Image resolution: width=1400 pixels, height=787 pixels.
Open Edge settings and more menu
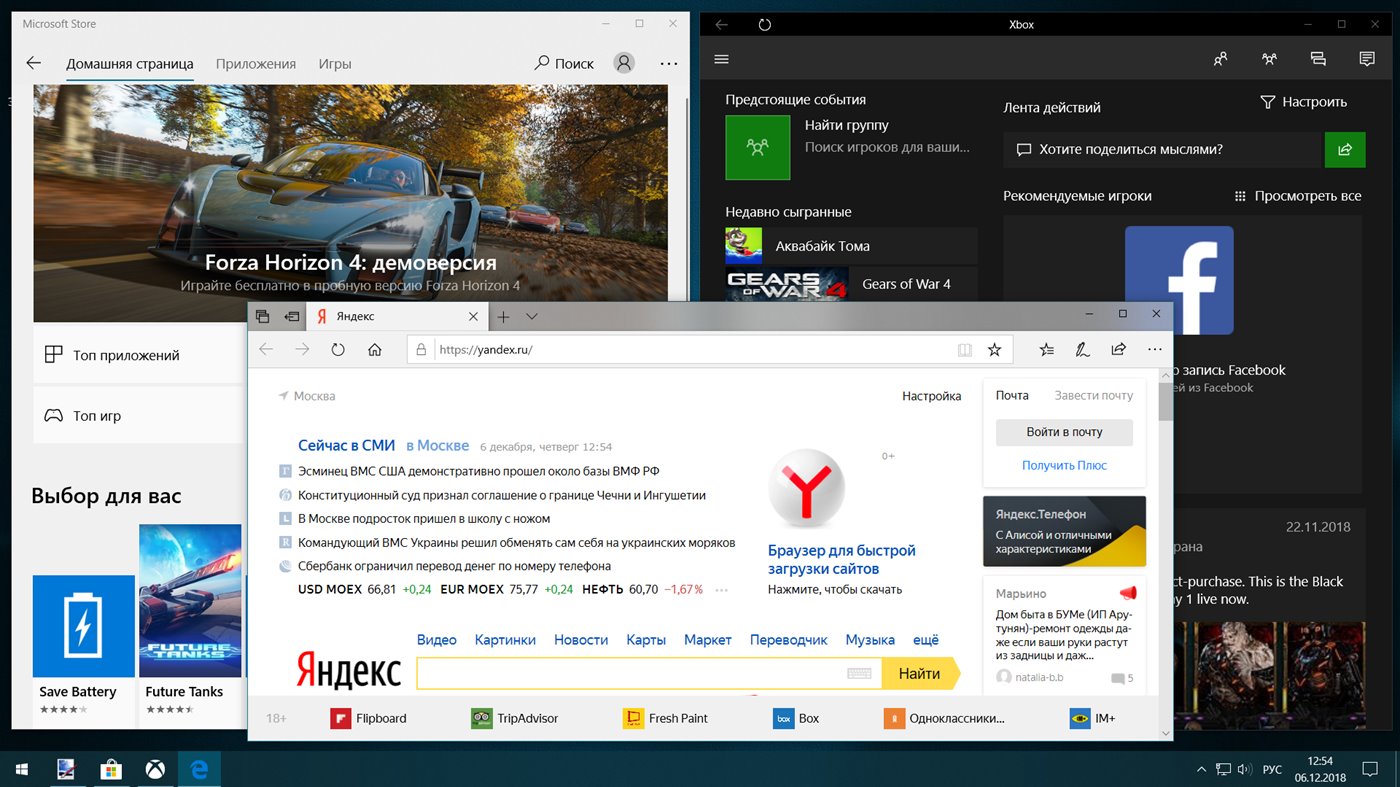1155,350
